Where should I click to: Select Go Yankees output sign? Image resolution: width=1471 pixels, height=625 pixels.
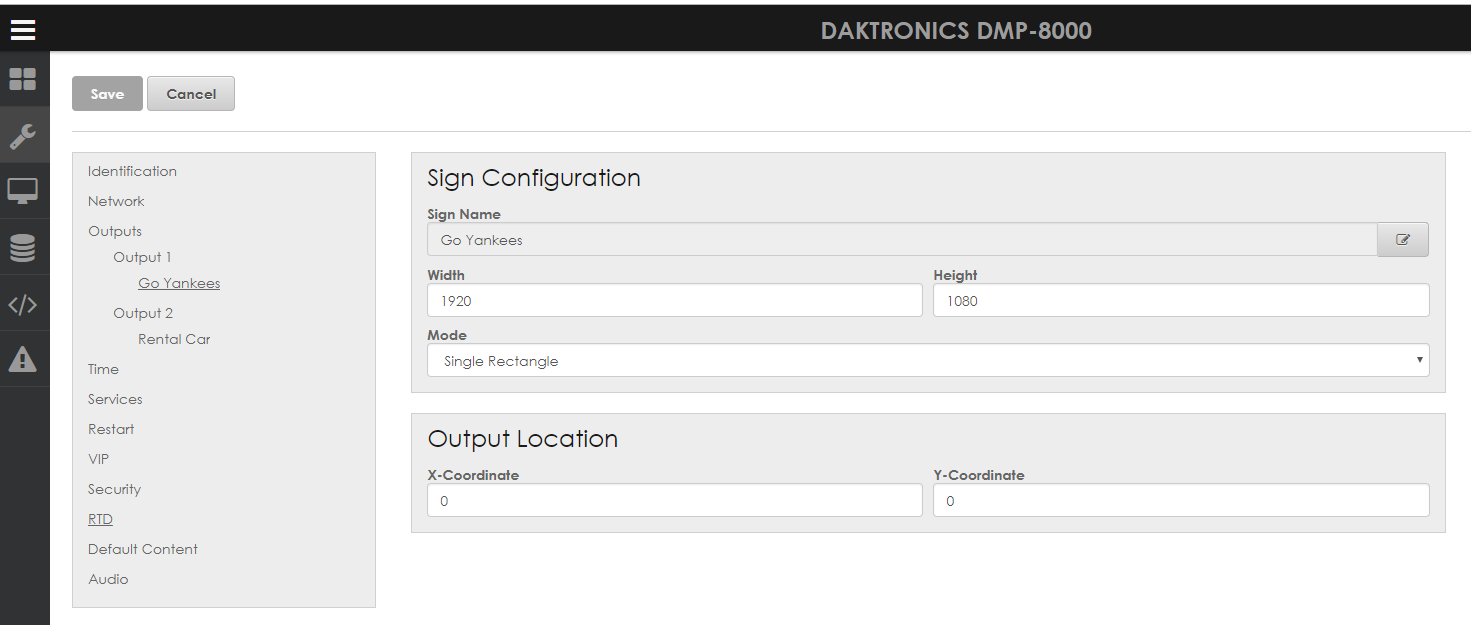click(178, 282)
